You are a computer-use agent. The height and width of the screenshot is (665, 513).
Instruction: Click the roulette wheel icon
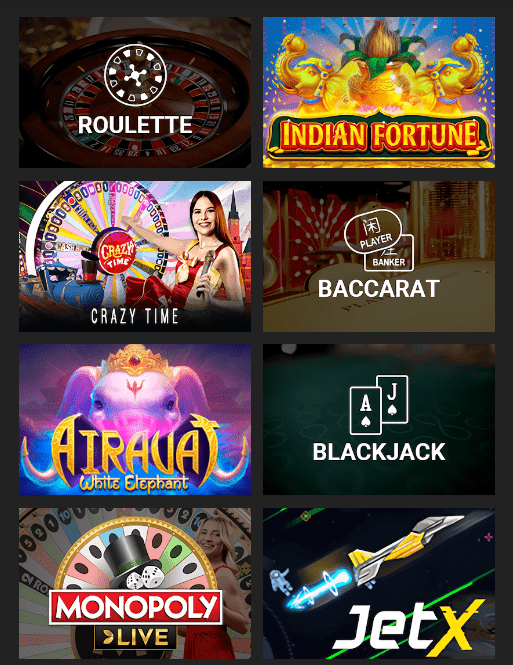[135, 75]
